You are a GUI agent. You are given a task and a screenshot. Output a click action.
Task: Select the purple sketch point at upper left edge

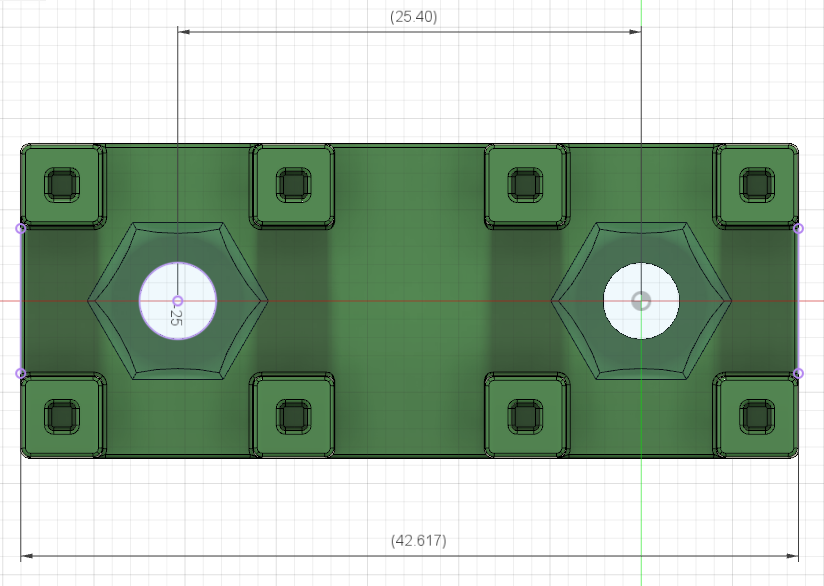[21, 229]
